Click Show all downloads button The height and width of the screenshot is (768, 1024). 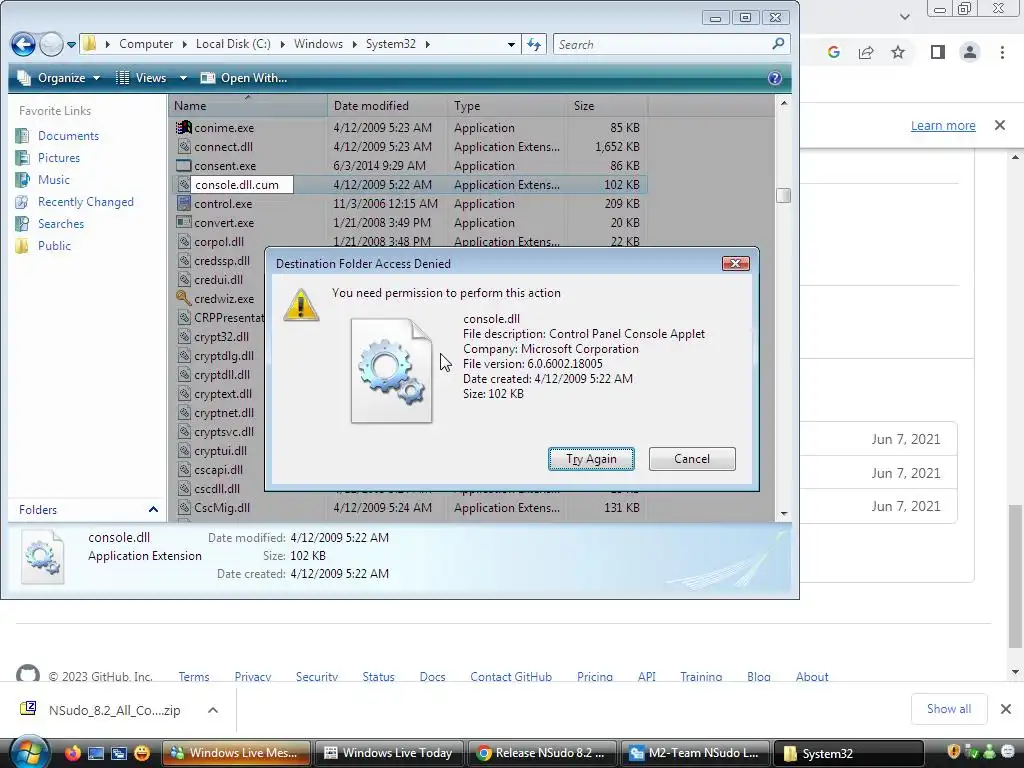949,709
